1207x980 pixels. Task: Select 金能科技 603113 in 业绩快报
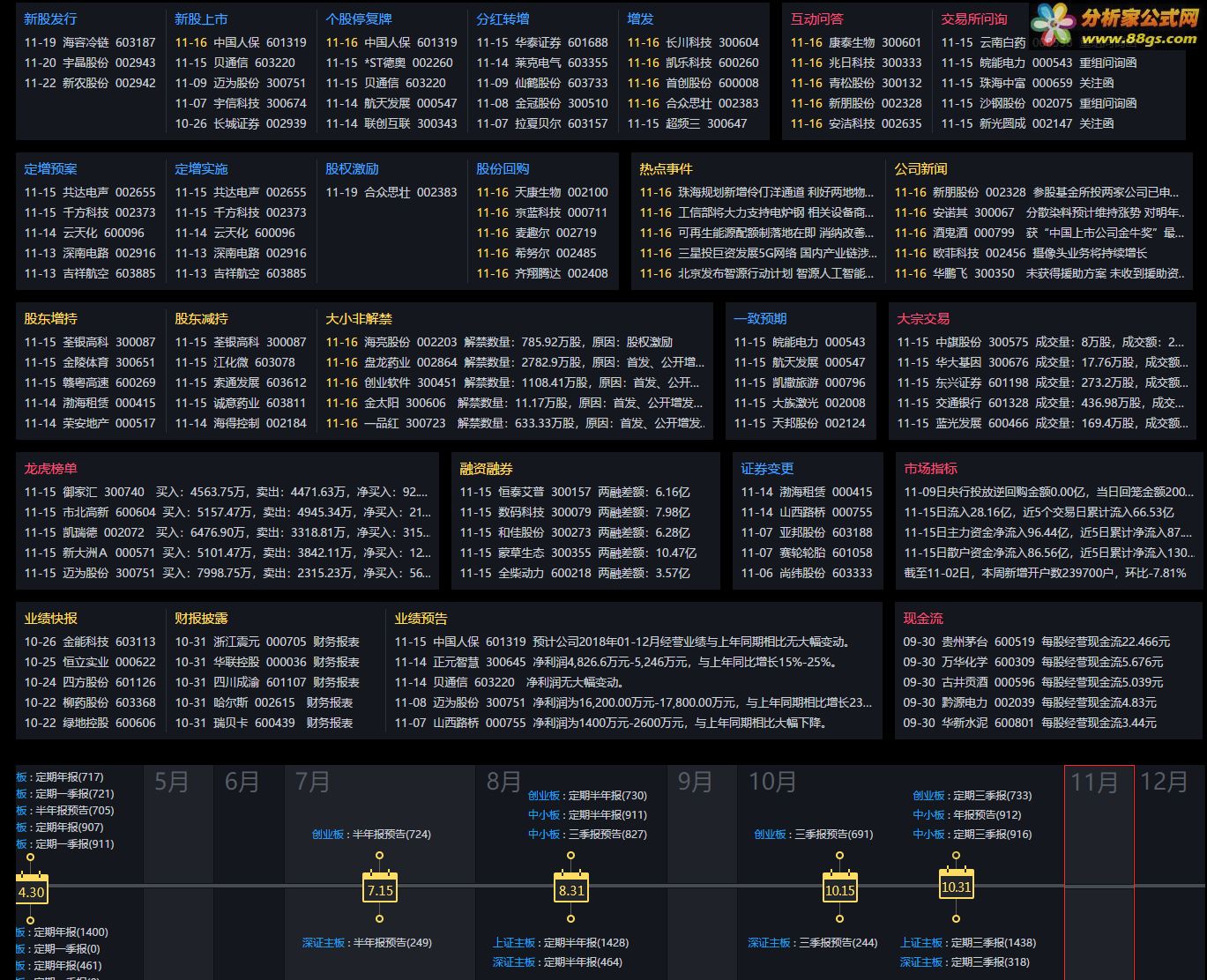pyautogui.click(x=90, y=642)
